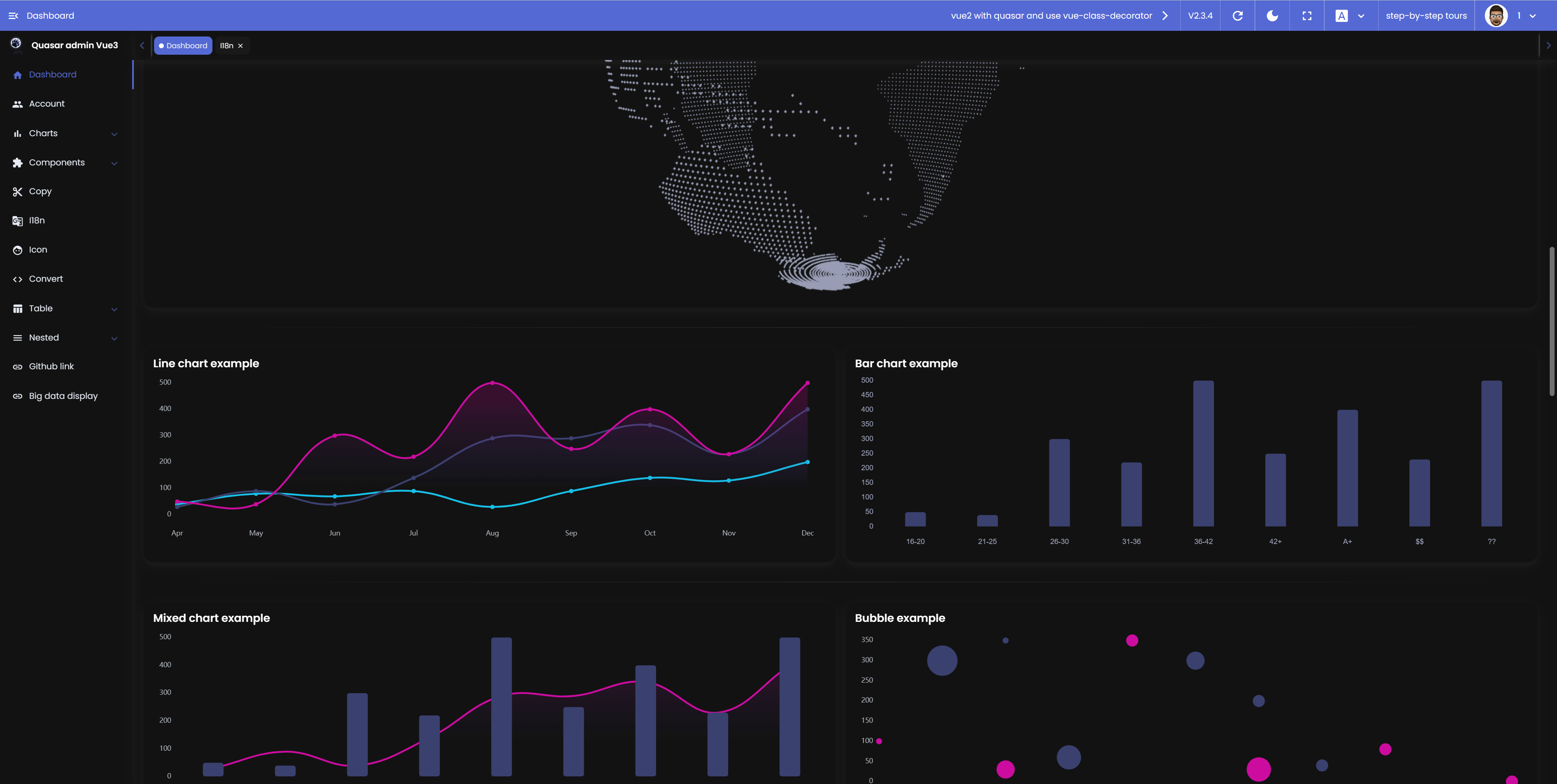Toggle dark mode with the moon icon
Image resolution: width=1557 pixels, height=784 pixels.
click(1272, 16)
